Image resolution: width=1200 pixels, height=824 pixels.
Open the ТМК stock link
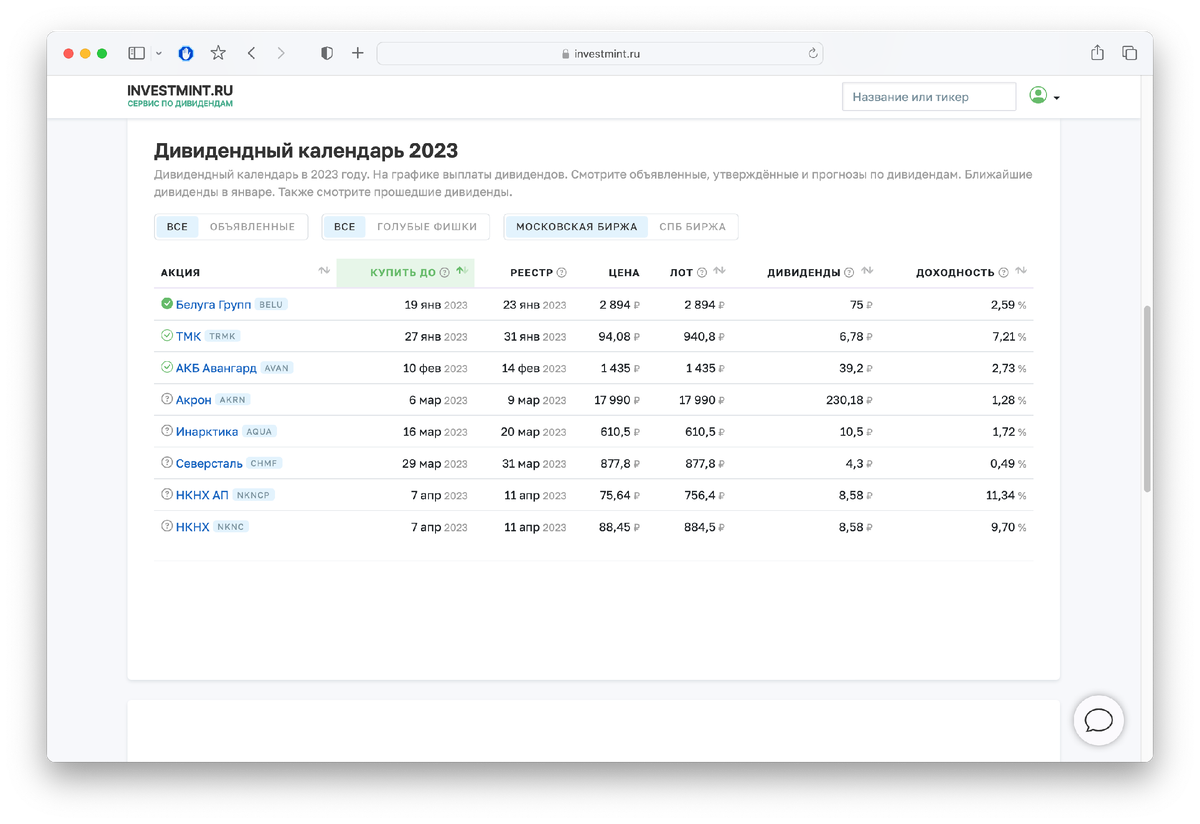(x=188, y=336)
